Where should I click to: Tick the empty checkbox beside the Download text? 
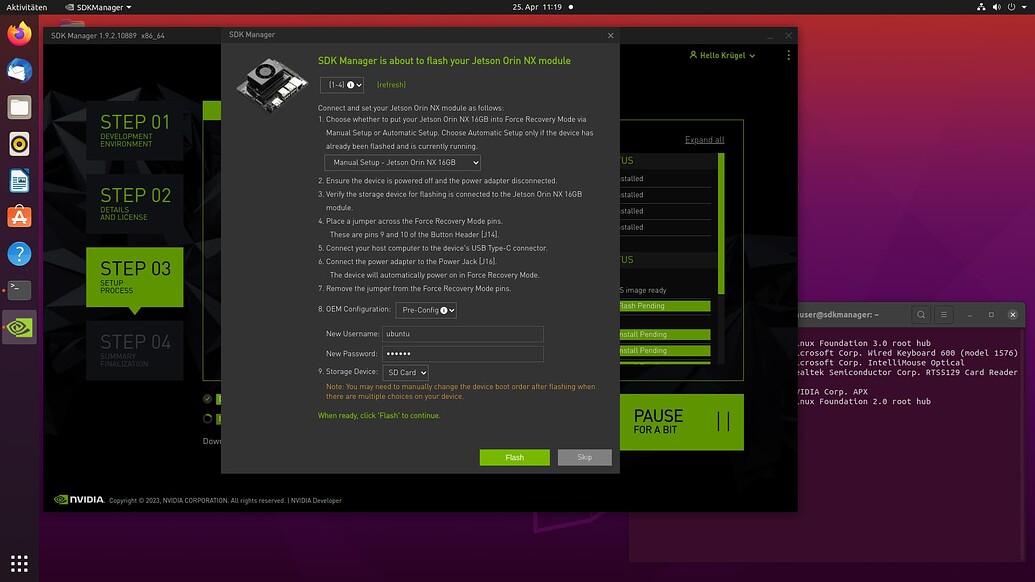pyautogui.click(x=207, y=419)
